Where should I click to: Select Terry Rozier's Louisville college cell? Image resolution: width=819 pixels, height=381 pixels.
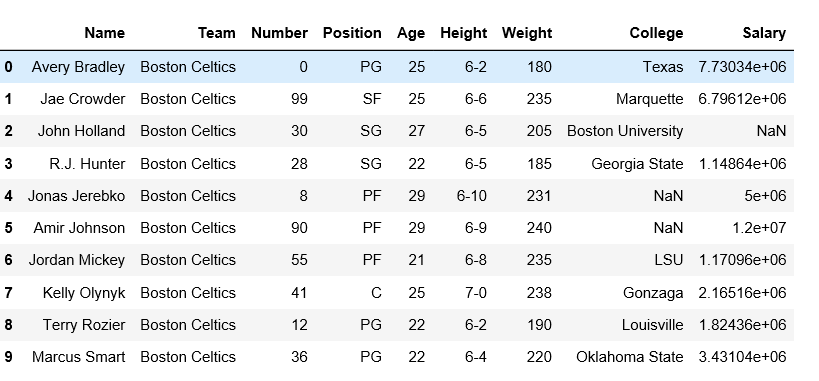(x=652, y=325)
